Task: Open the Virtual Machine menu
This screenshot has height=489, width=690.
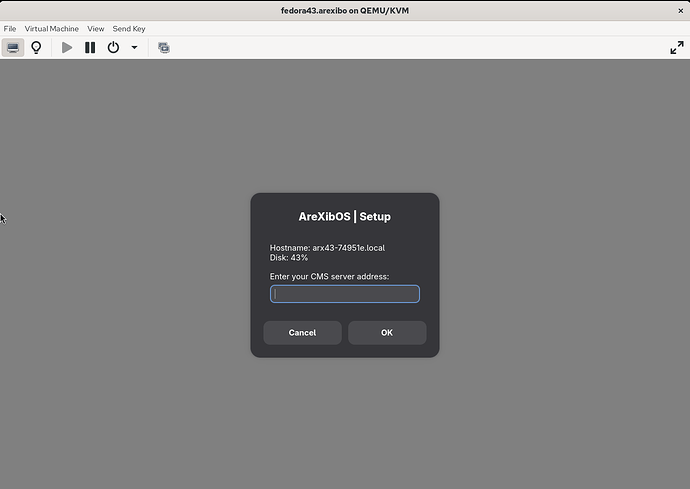Action: [x=51, y=29]
